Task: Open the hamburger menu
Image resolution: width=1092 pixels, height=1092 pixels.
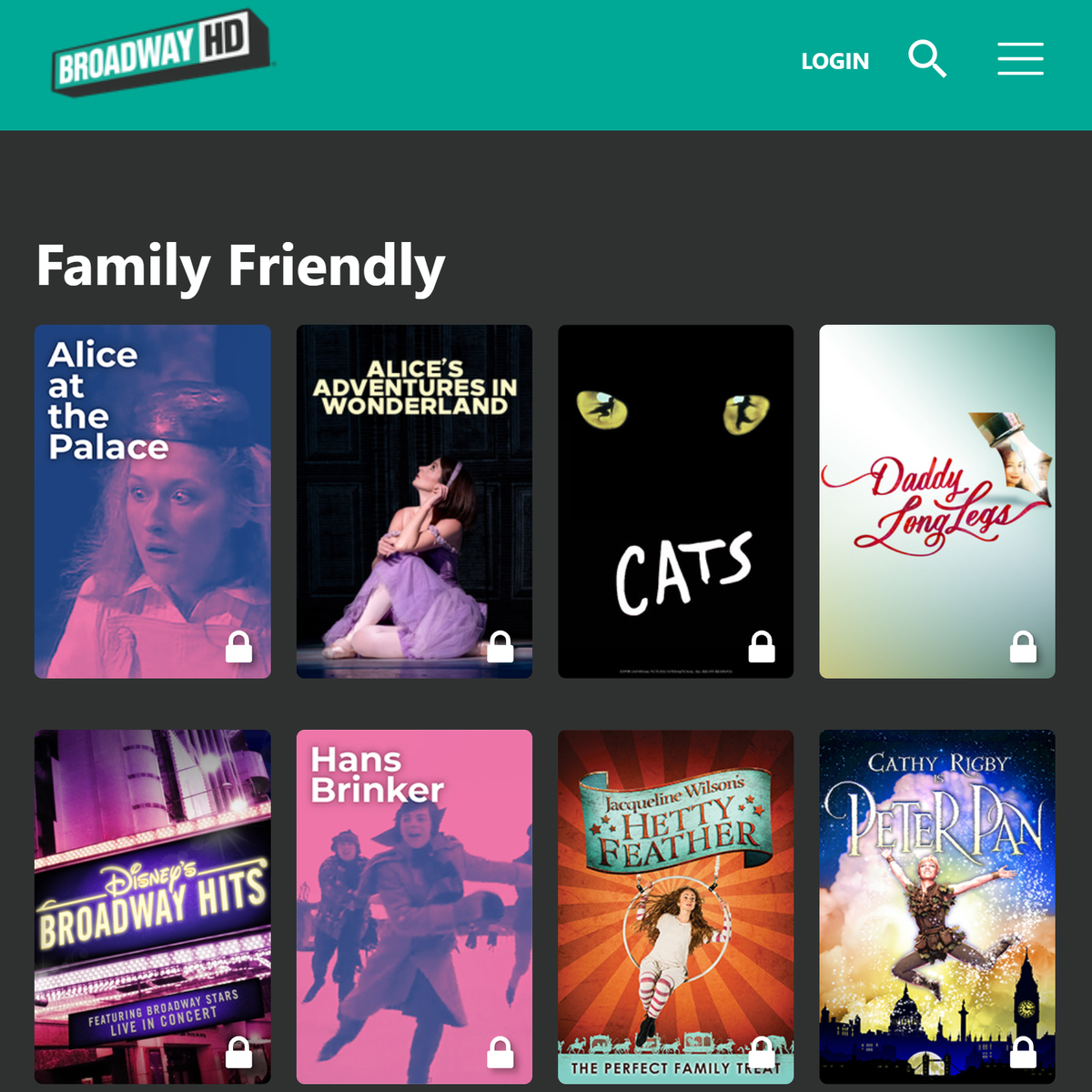Action: click(1020, 59)
